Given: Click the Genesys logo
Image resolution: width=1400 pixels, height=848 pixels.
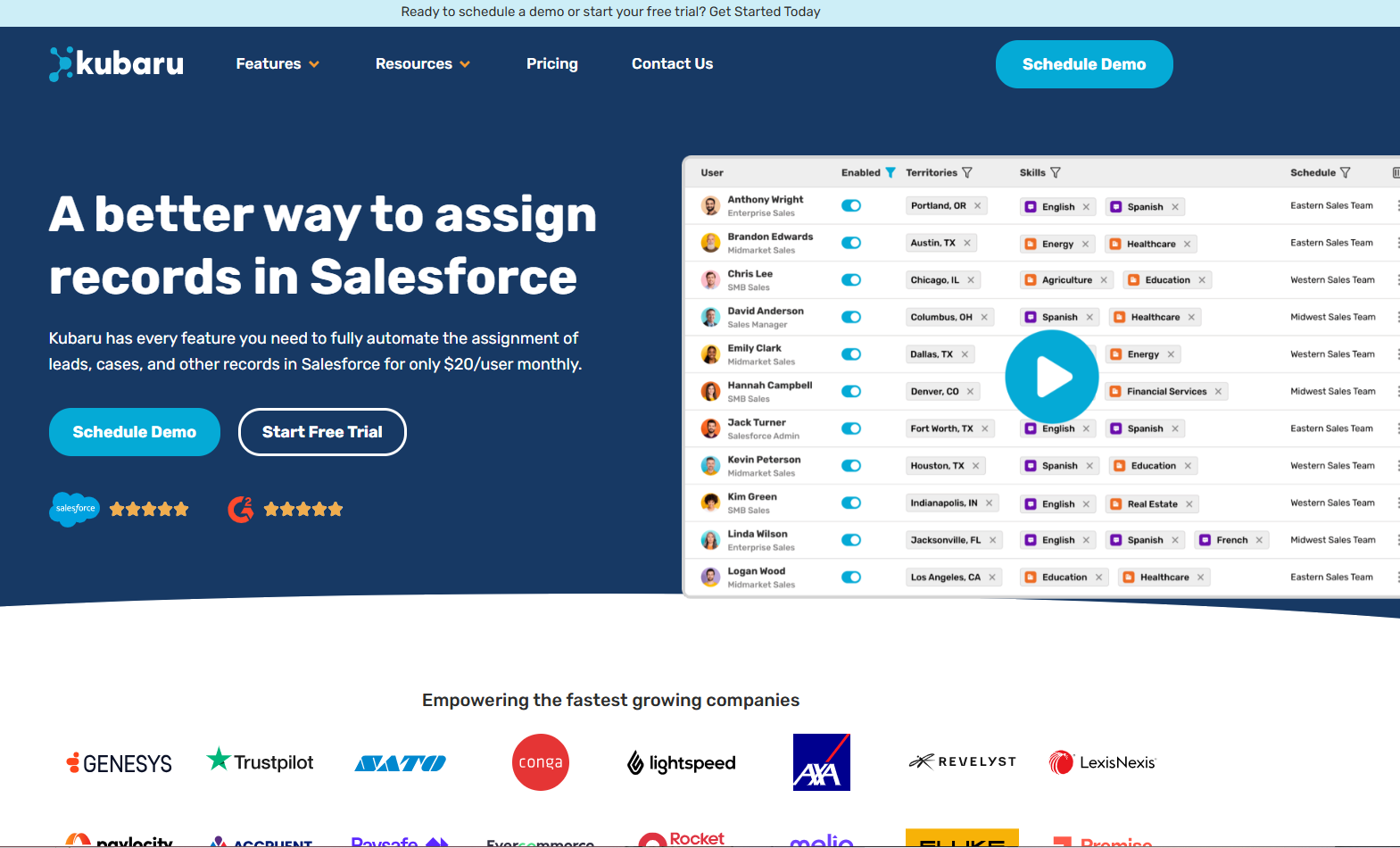Looking at the screenshot, I should 120,763.
